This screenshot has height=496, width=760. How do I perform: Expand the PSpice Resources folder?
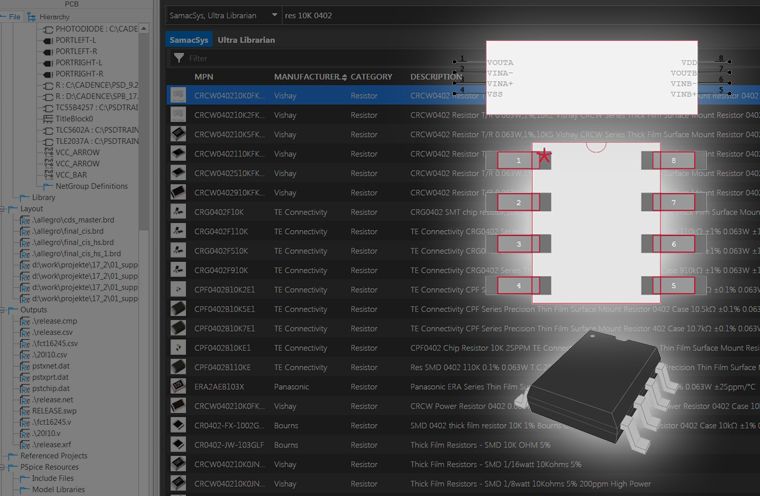[x=3, y=467]
